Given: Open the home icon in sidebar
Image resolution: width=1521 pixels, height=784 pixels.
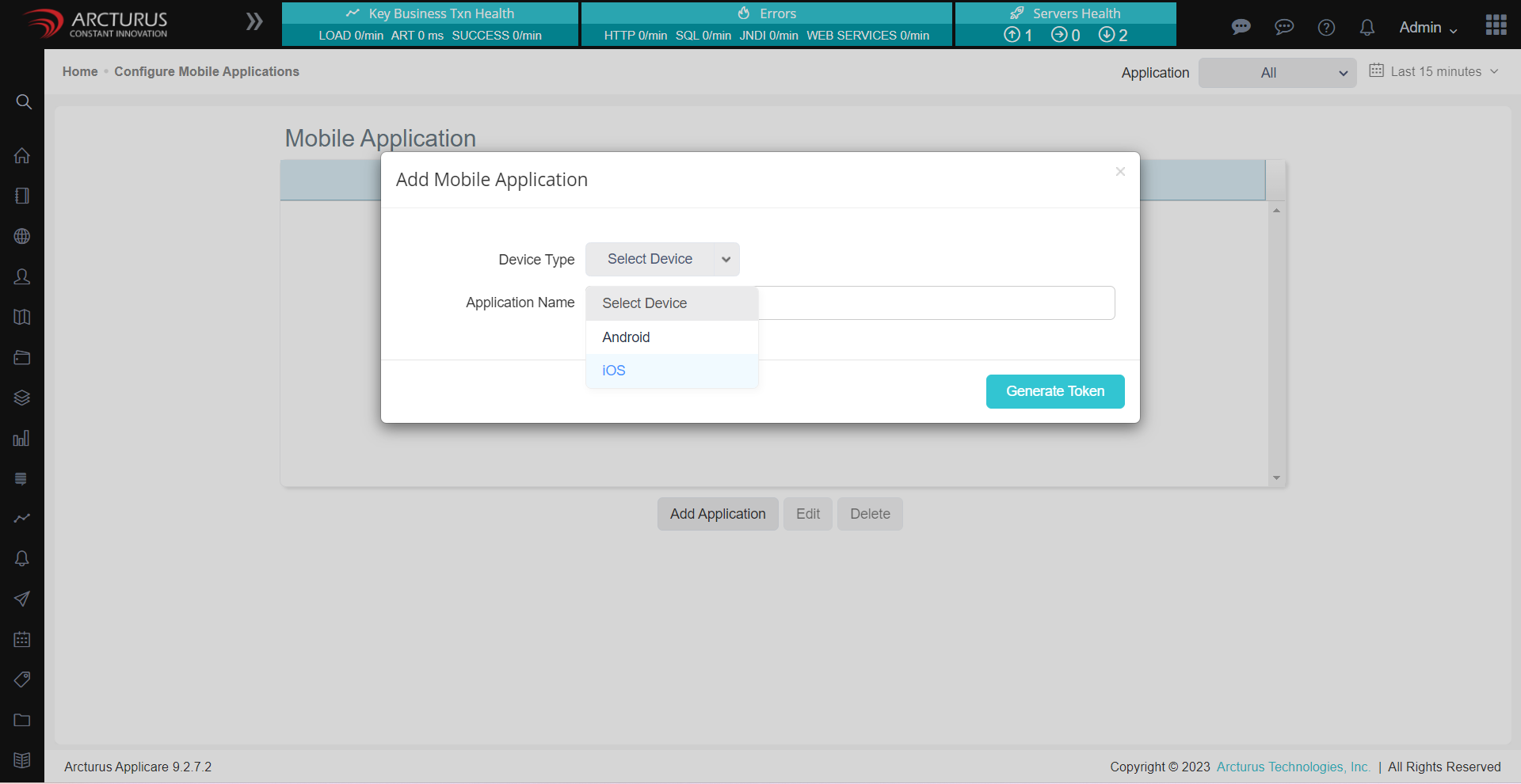Looking at the screenshot, I should point(22,156).
